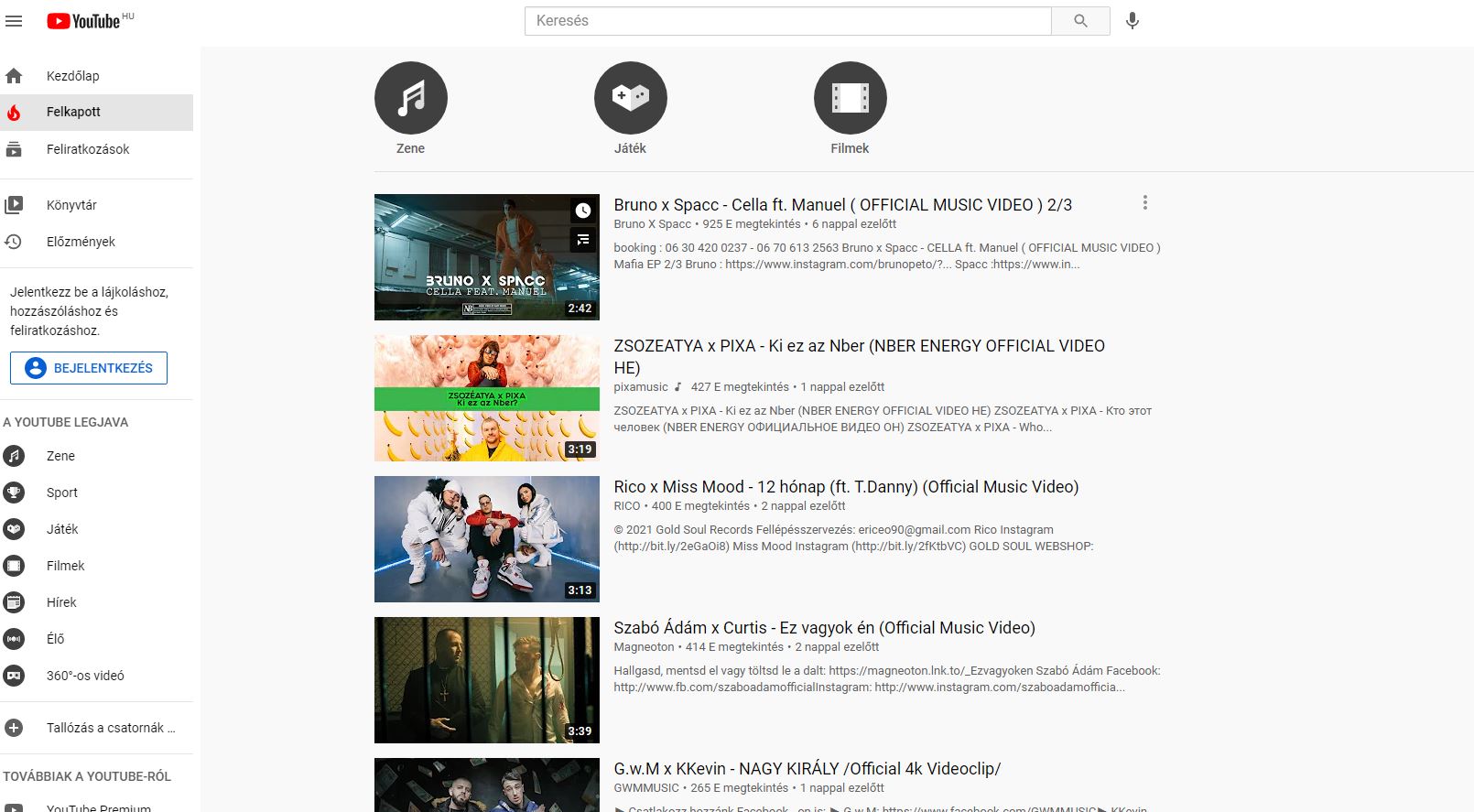
Task: Click Watch Later clock on Bruno x Spacc thumbnail
Action: point(583,211)
